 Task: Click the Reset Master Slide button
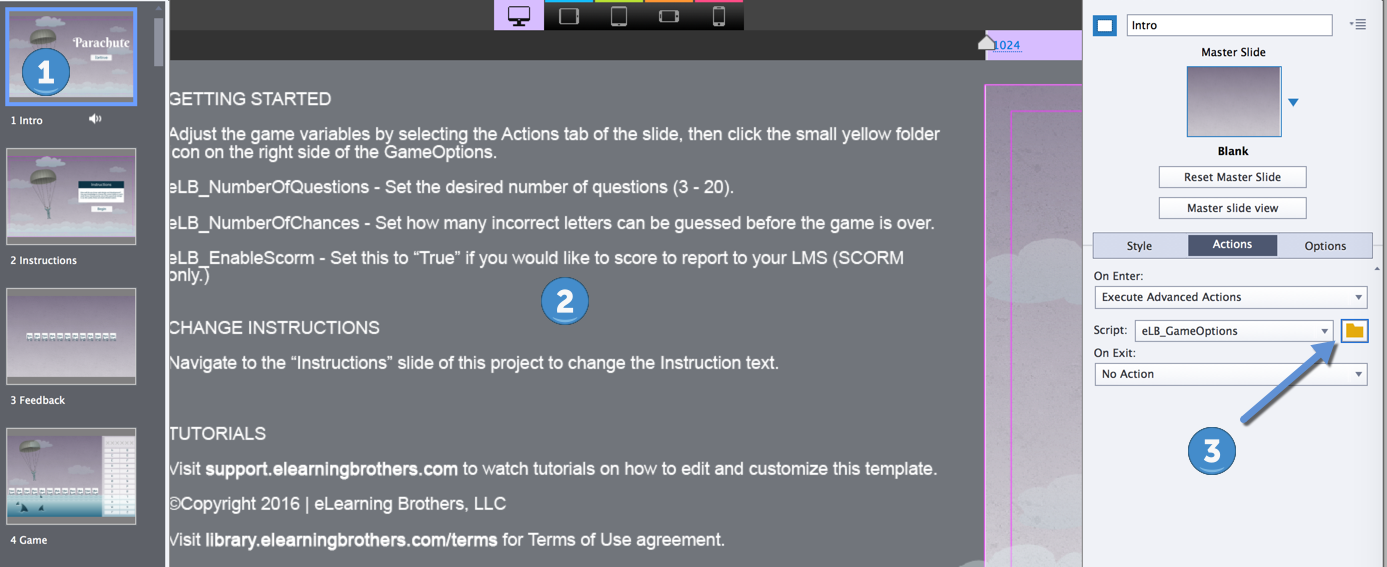[x=1232, y=177]
